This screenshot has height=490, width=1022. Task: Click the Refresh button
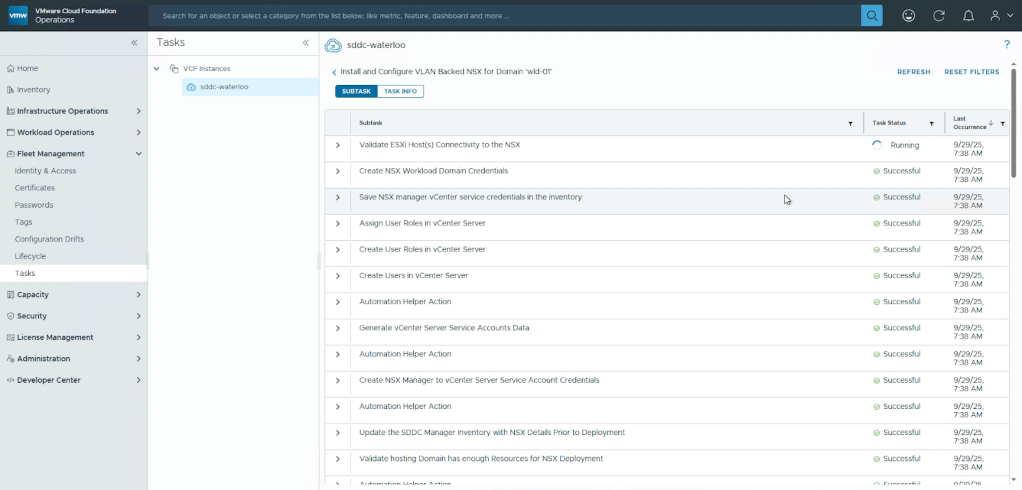913,72
